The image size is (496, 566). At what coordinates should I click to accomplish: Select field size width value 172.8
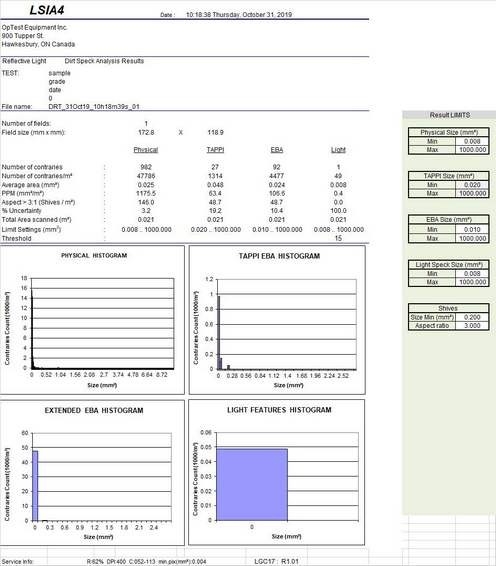[x=146, y=132]
